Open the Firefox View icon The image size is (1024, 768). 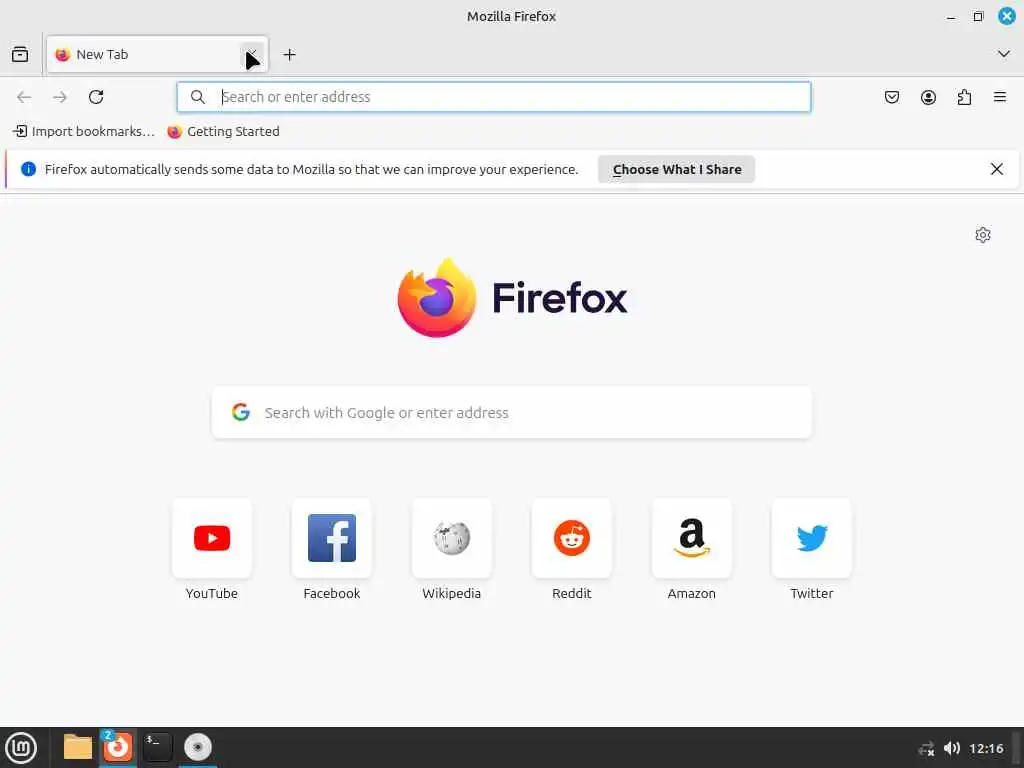click(20, 54)
